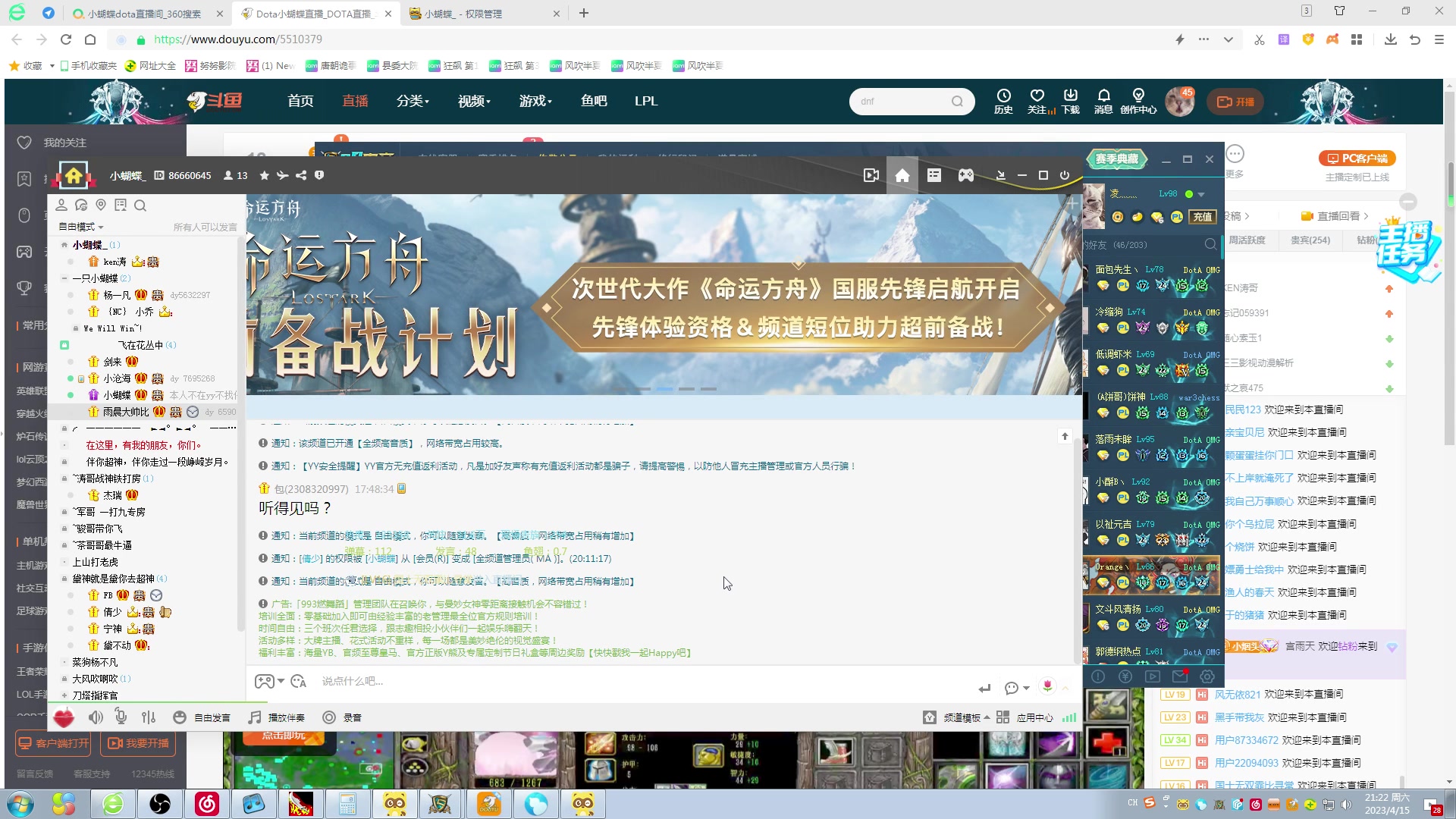Click the report shield icon in YY header

click(319, 175)
